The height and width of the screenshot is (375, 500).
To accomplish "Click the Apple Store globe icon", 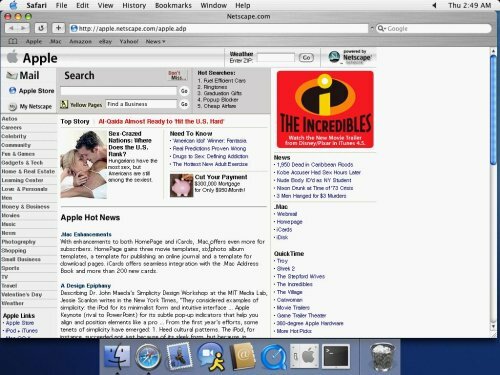I will tap(12, 91).
